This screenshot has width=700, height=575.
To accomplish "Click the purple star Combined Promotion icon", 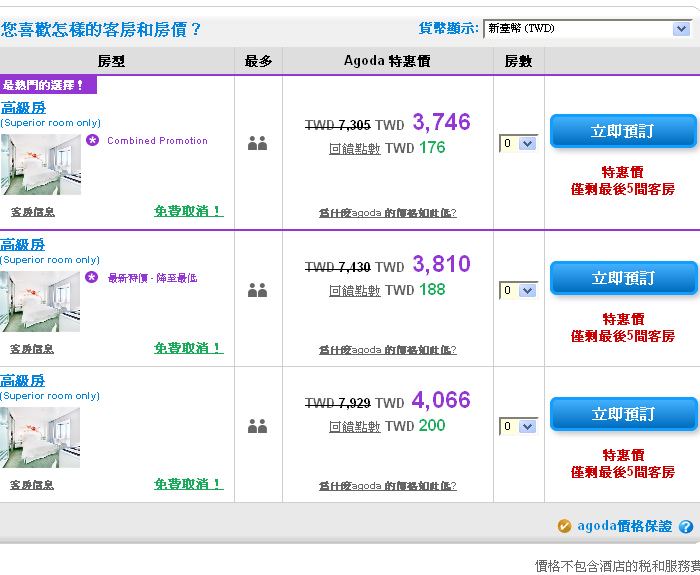I will (92, 140).
